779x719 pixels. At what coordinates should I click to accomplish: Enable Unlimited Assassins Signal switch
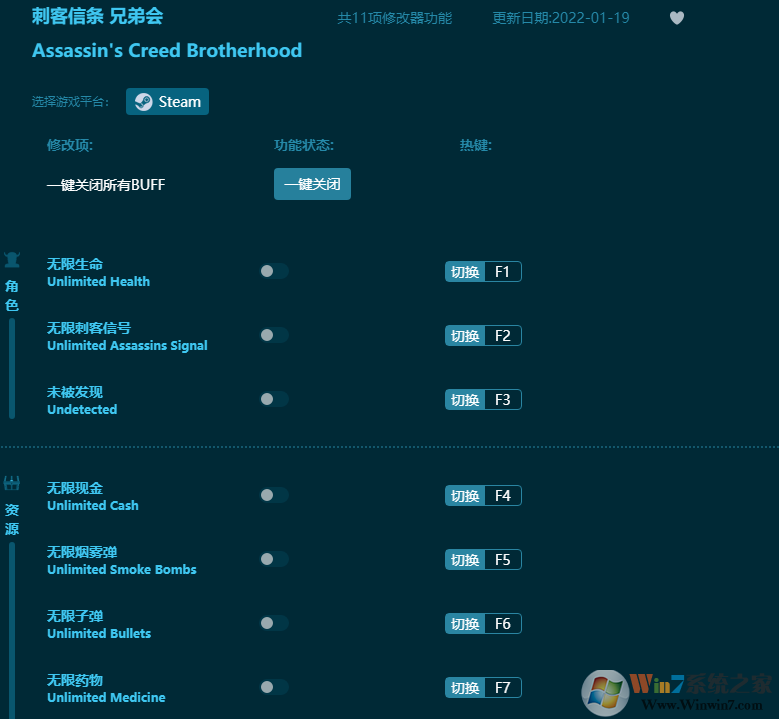(274, 335)
